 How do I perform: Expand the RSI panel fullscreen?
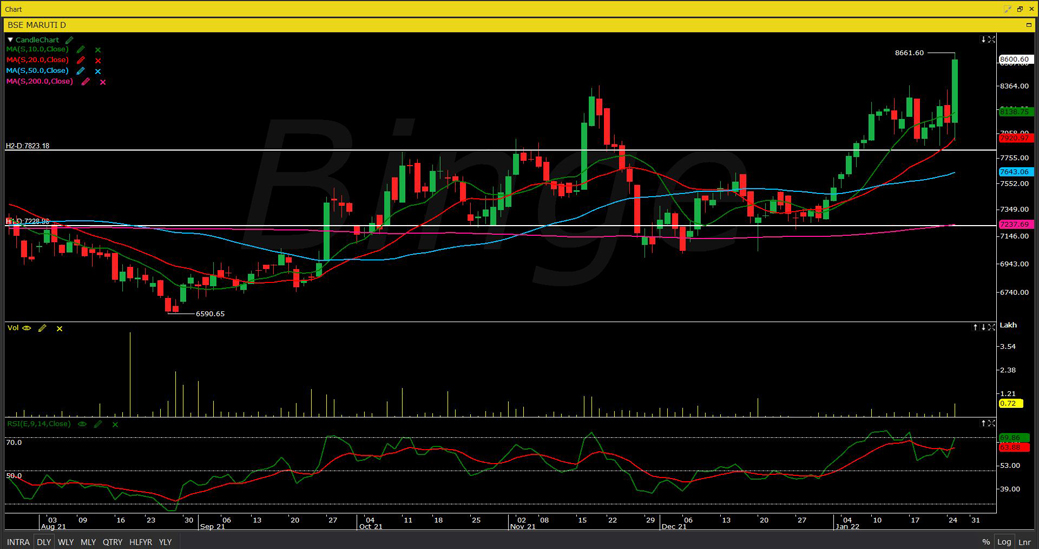[991, 423]
